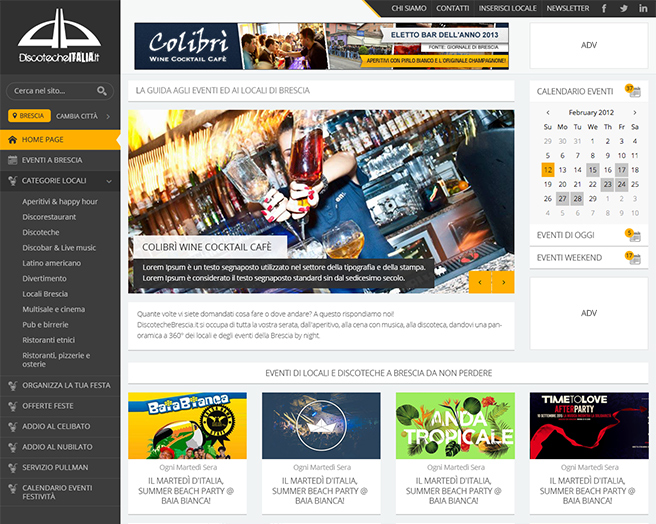Open the LinkedIn social icon
The height and width of the screenshot is (524, 656).
pos(643,8)
